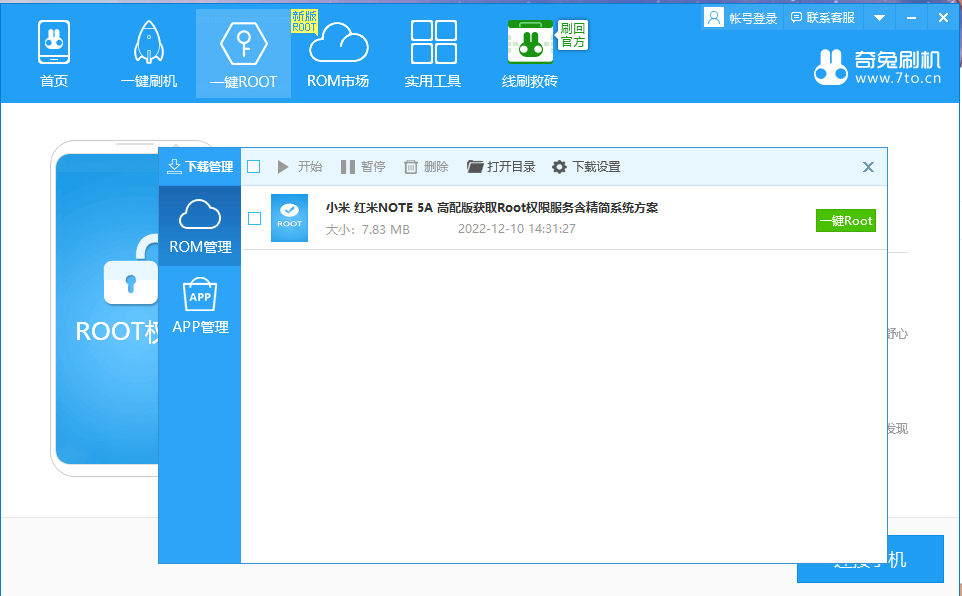Select the 小米 红米NOTE 5A item title
The width and height of the screenshot is (962, 596).
[x=492, y=208]
